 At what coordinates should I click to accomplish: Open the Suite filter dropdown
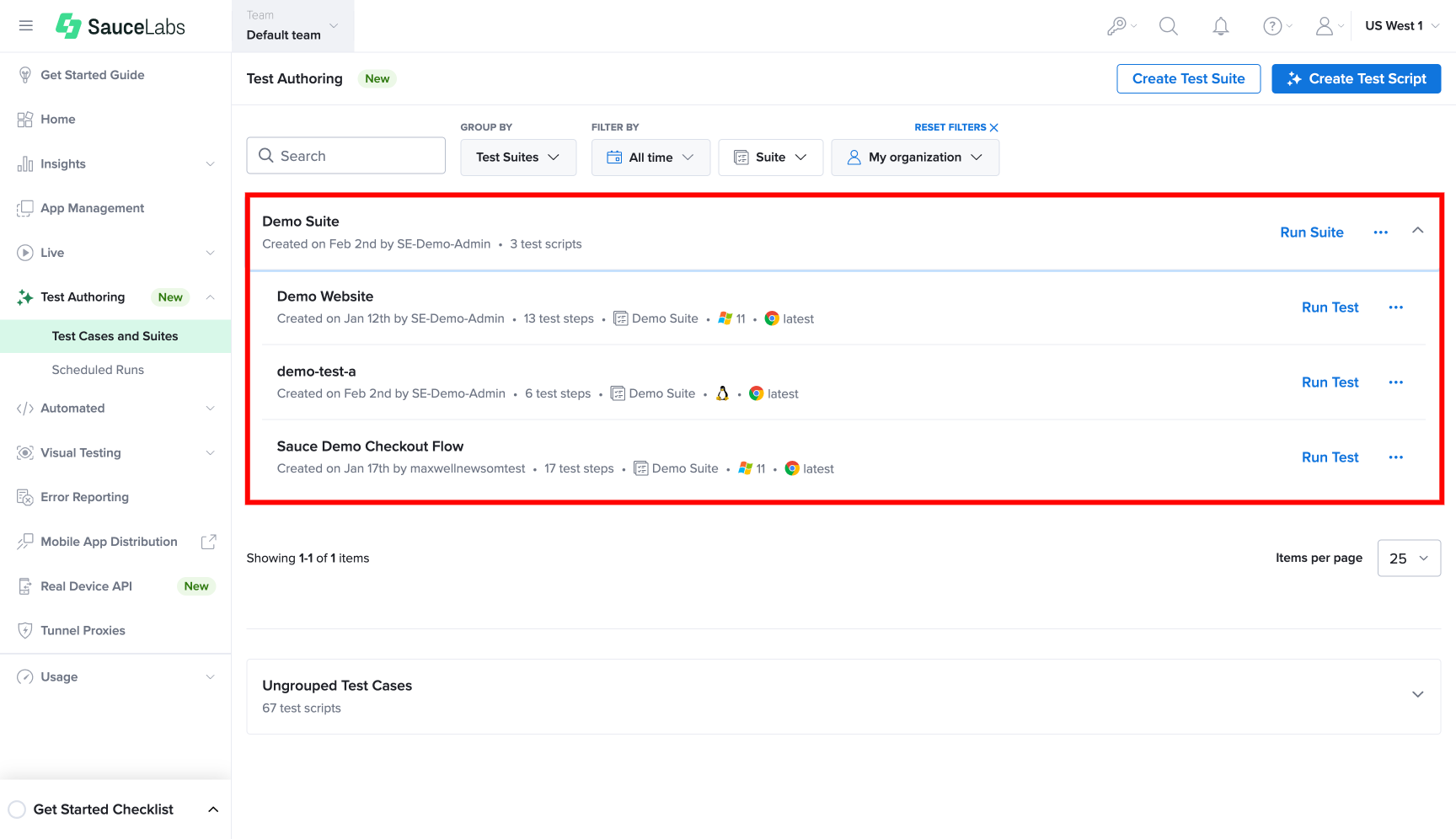tap(770, 158)
